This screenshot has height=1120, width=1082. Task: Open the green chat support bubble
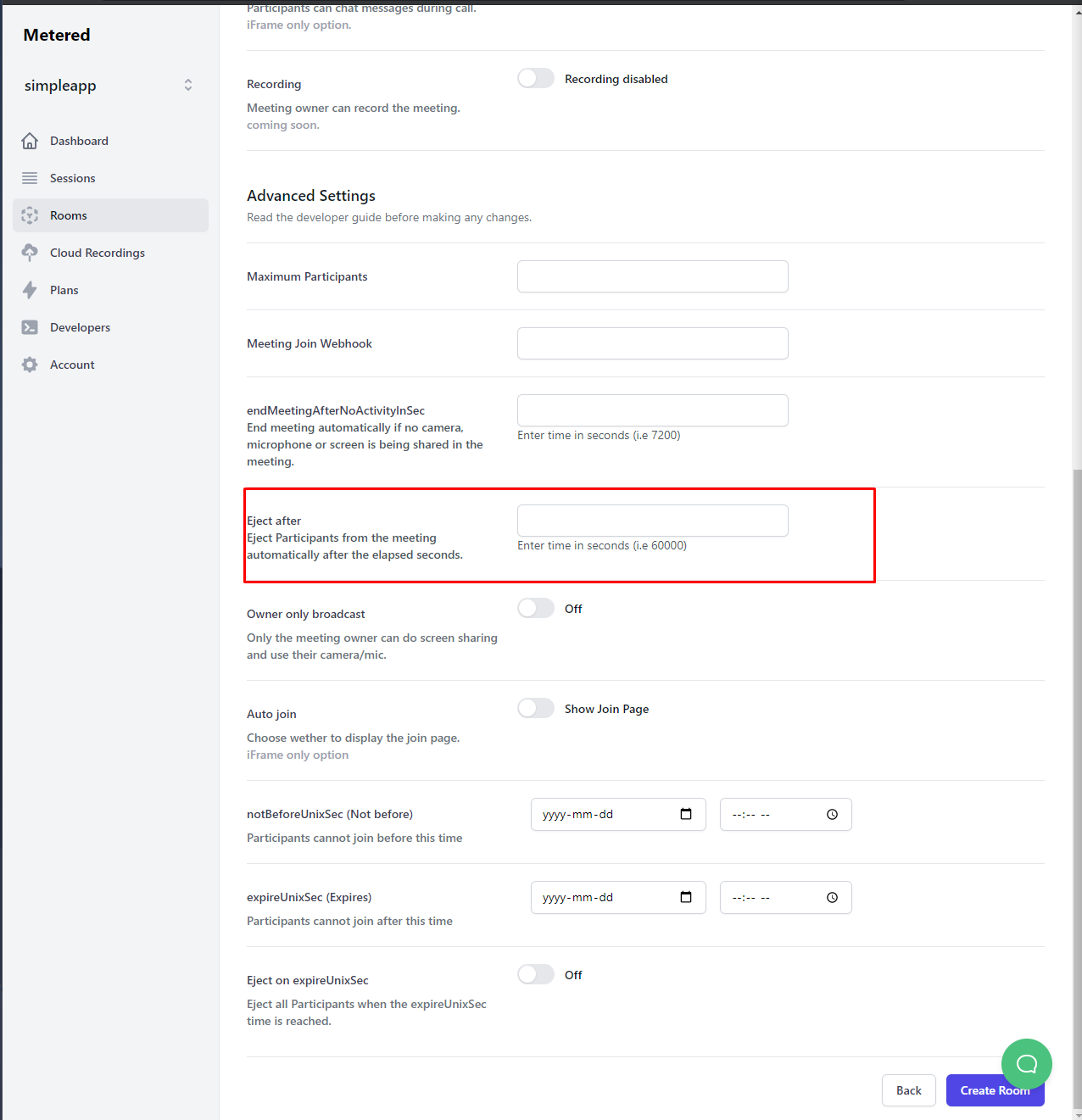pyautogui.click(x=1026, y=1064)
